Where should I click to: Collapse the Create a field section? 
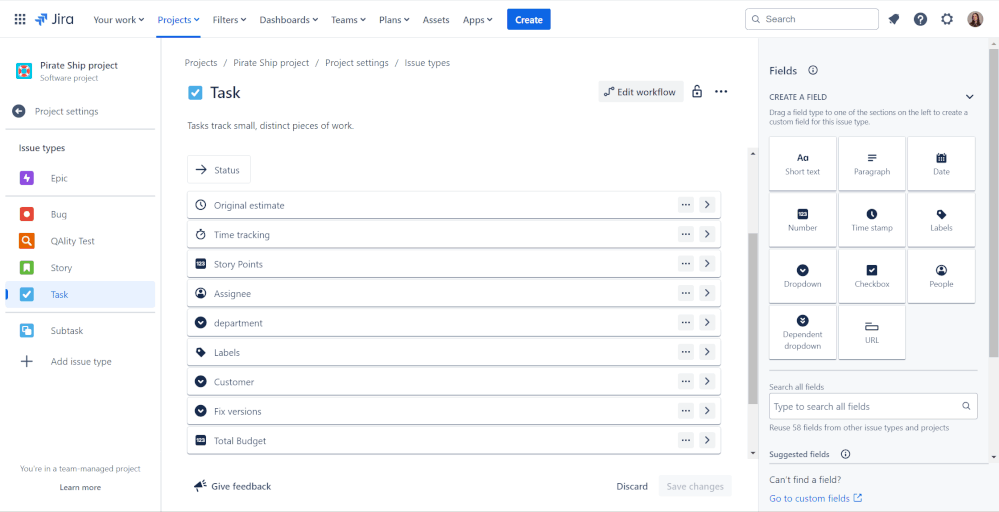(969, 97)
